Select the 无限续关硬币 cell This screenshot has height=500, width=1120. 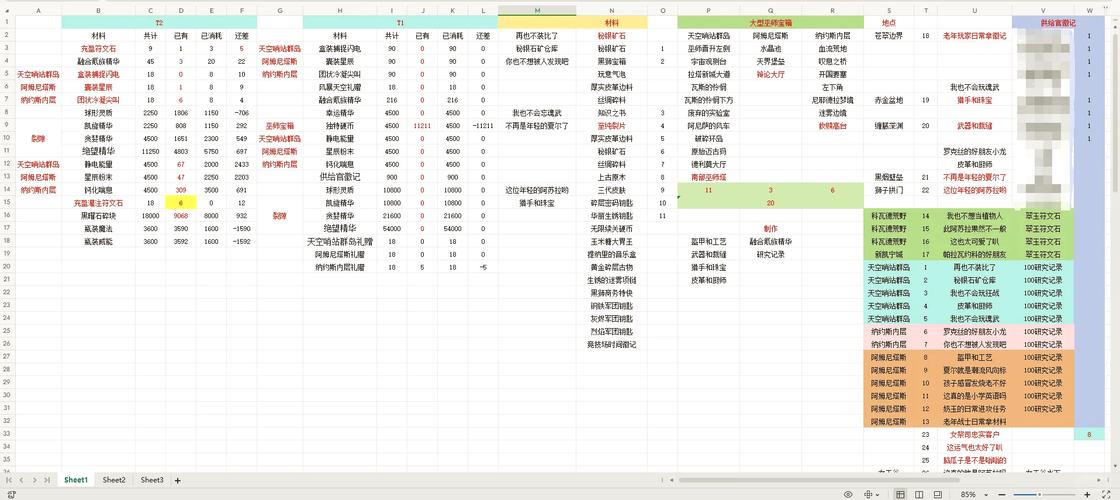tap(612, 229)
